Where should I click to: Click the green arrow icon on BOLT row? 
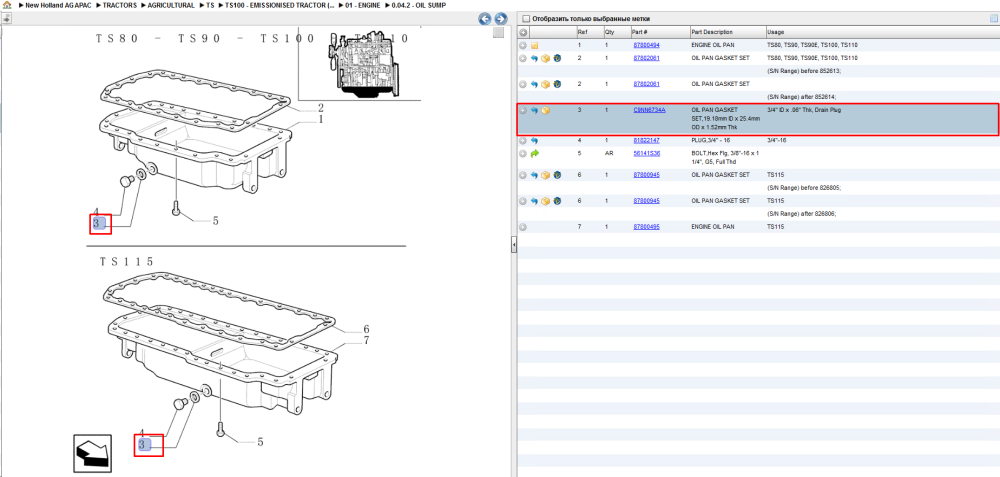(x=534, y=154)
